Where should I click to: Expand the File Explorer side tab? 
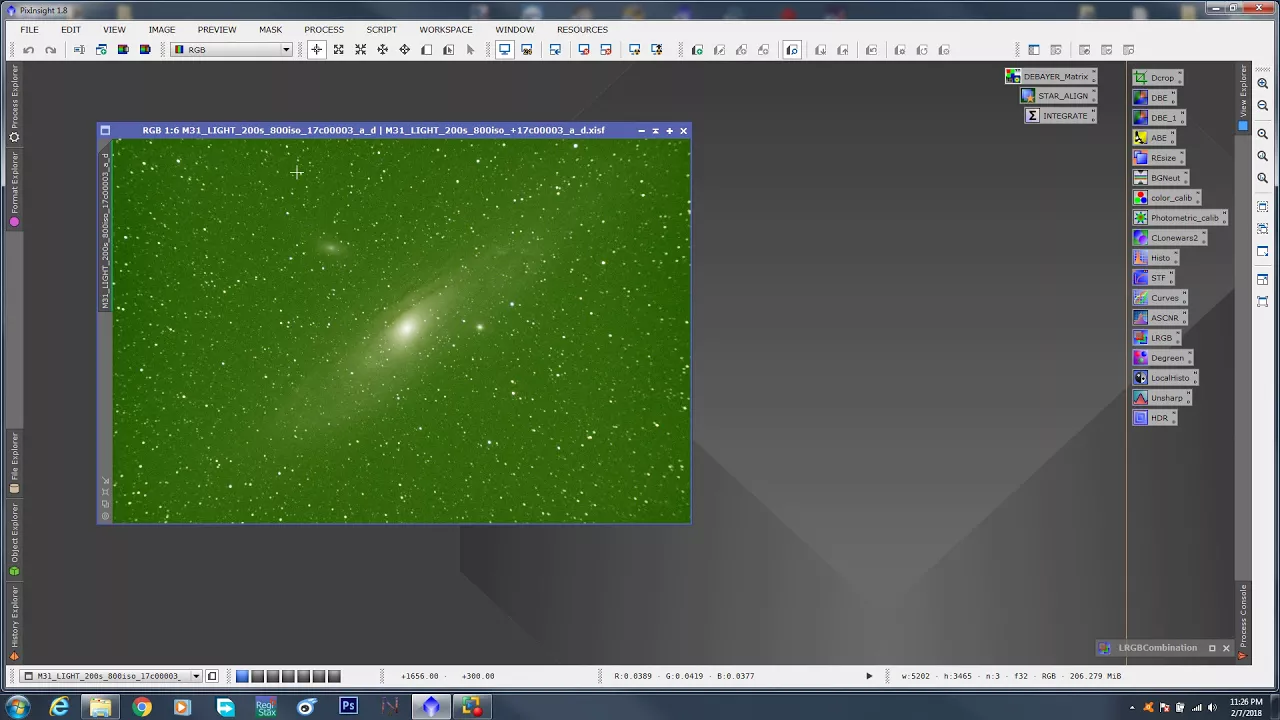[x=14, y=464]
